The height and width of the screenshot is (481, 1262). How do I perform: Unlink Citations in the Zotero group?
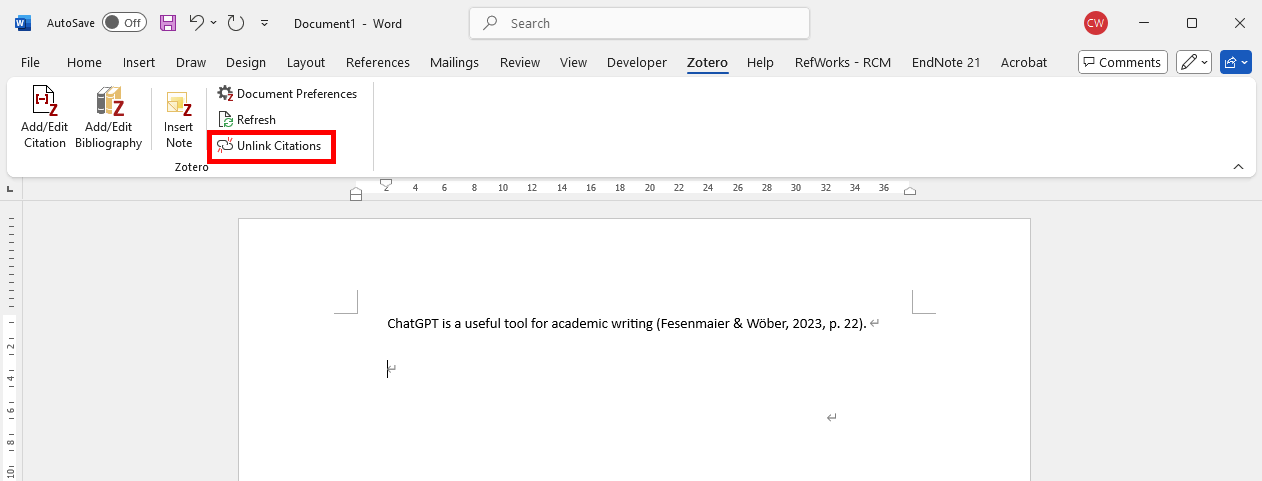click(x=270, y=146)
